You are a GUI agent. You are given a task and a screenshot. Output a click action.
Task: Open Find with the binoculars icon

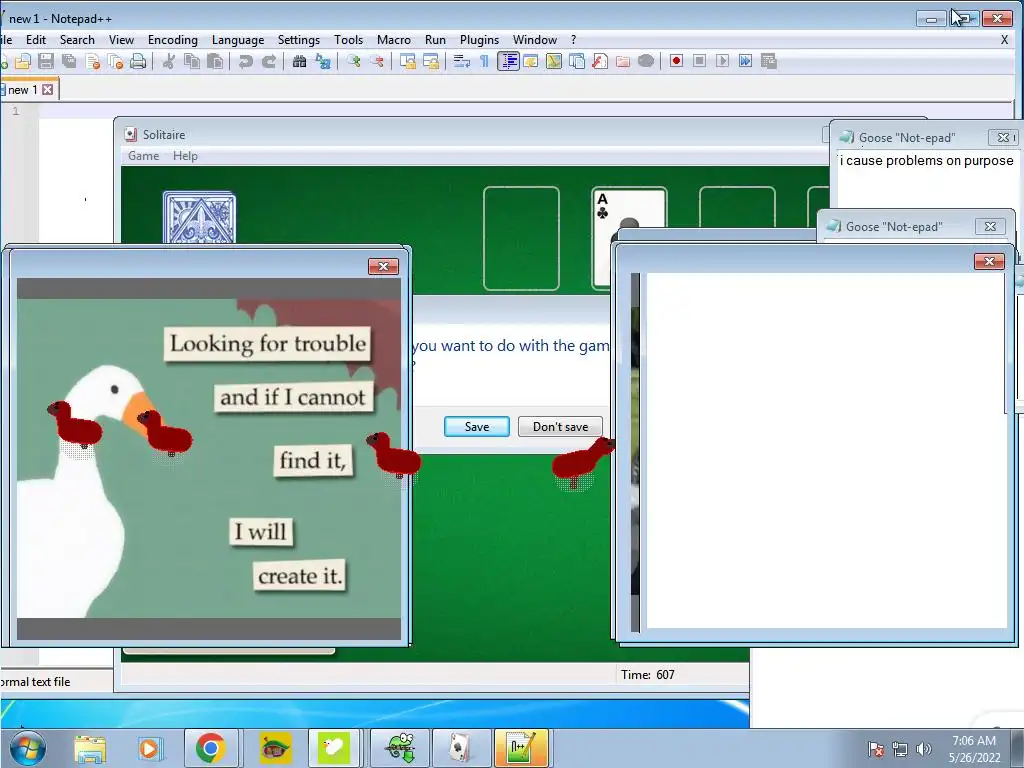point(300,61)
